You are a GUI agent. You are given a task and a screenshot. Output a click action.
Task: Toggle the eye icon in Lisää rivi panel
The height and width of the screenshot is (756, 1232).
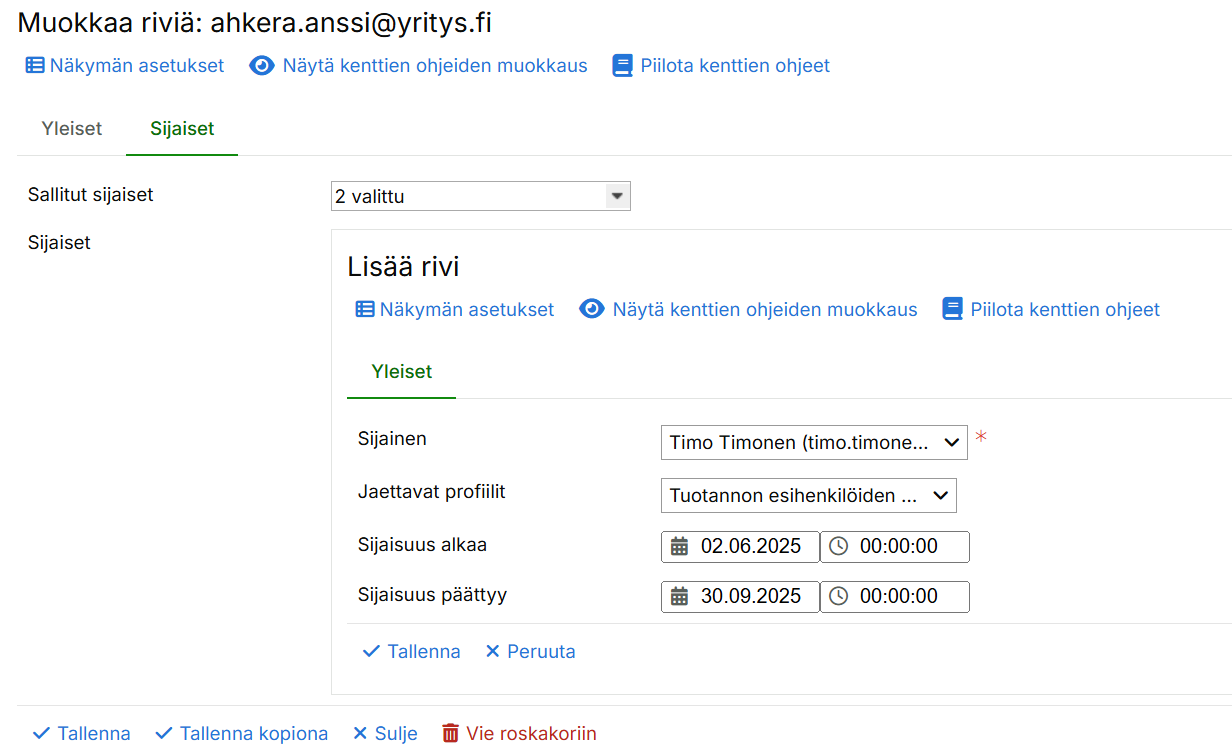click(x=592, y=310)
